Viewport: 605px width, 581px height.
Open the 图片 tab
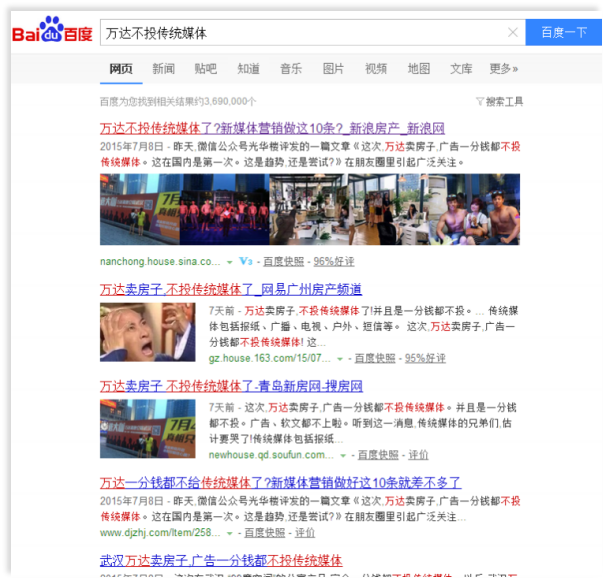(333, 69)
